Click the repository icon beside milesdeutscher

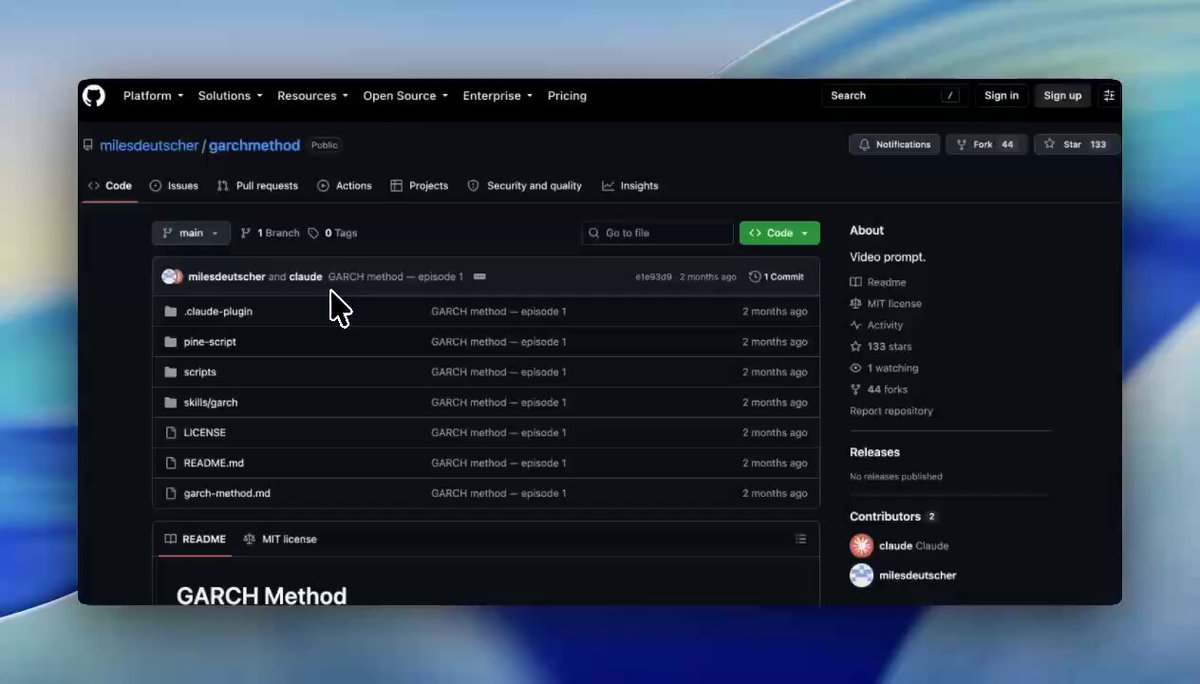point(90,145)
